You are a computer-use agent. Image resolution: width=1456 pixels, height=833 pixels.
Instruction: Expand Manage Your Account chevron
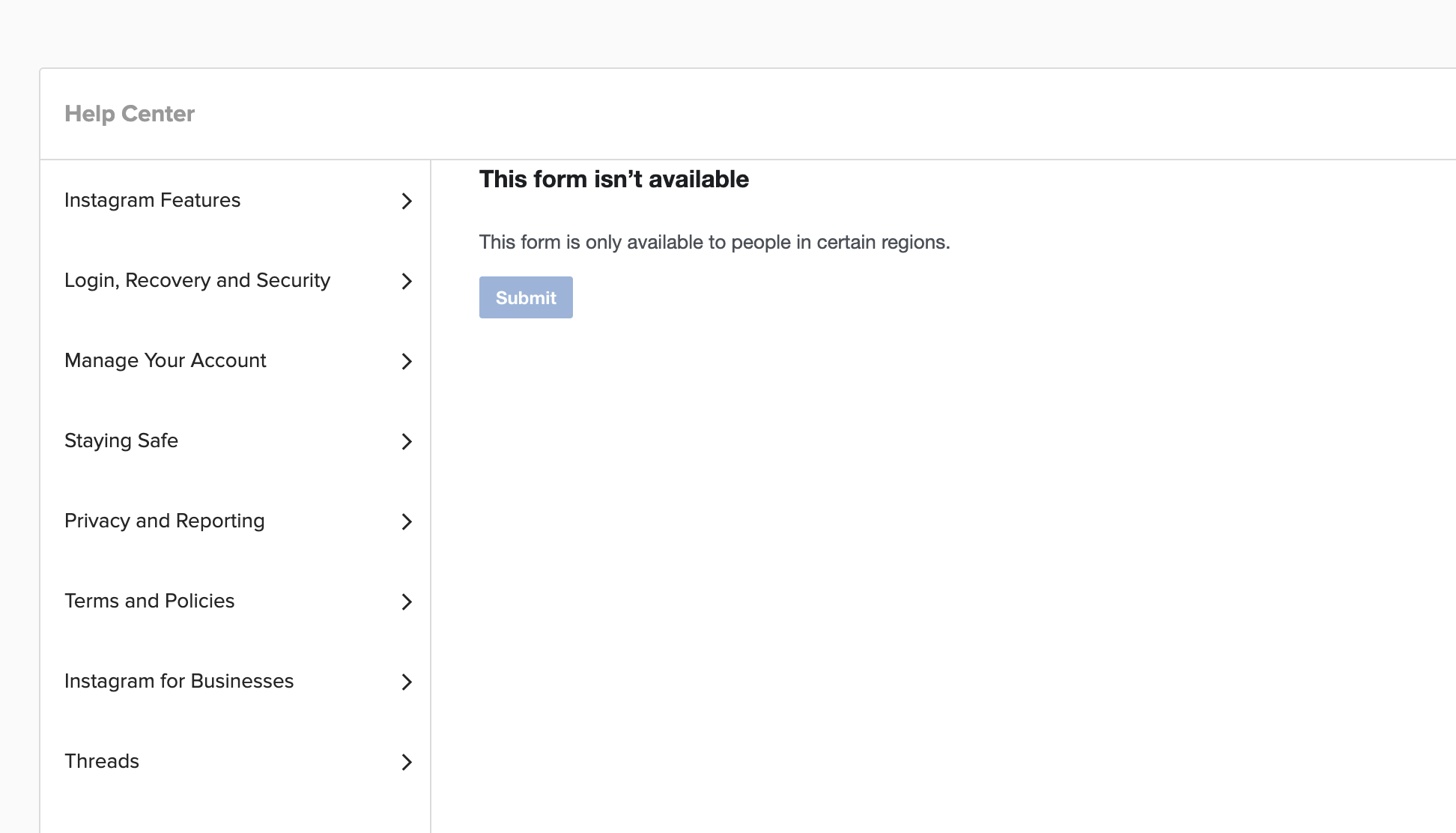(407, 361)
